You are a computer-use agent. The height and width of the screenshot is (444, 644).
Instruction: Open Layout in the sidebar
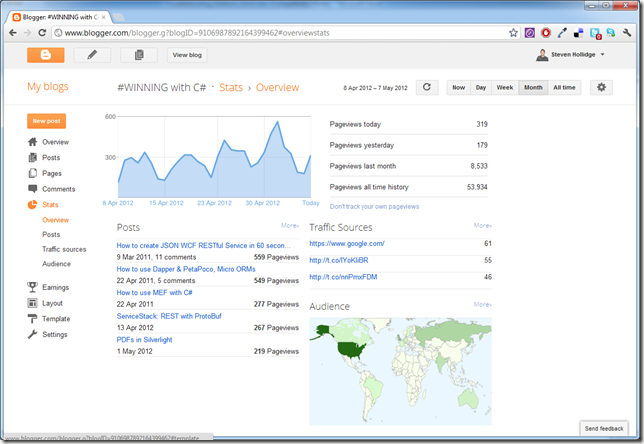tap(52, 303)
